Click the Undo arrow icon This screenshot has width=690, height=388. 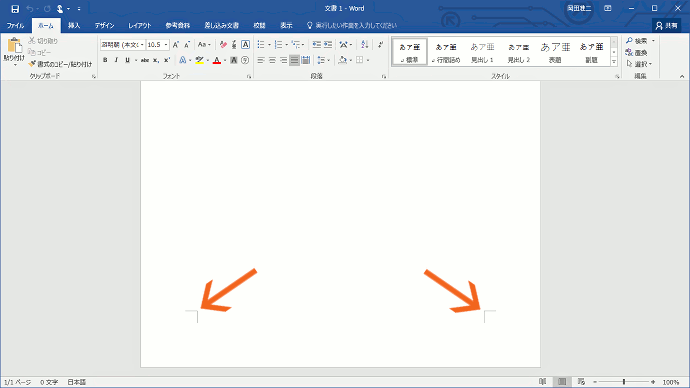click(29, 9)
